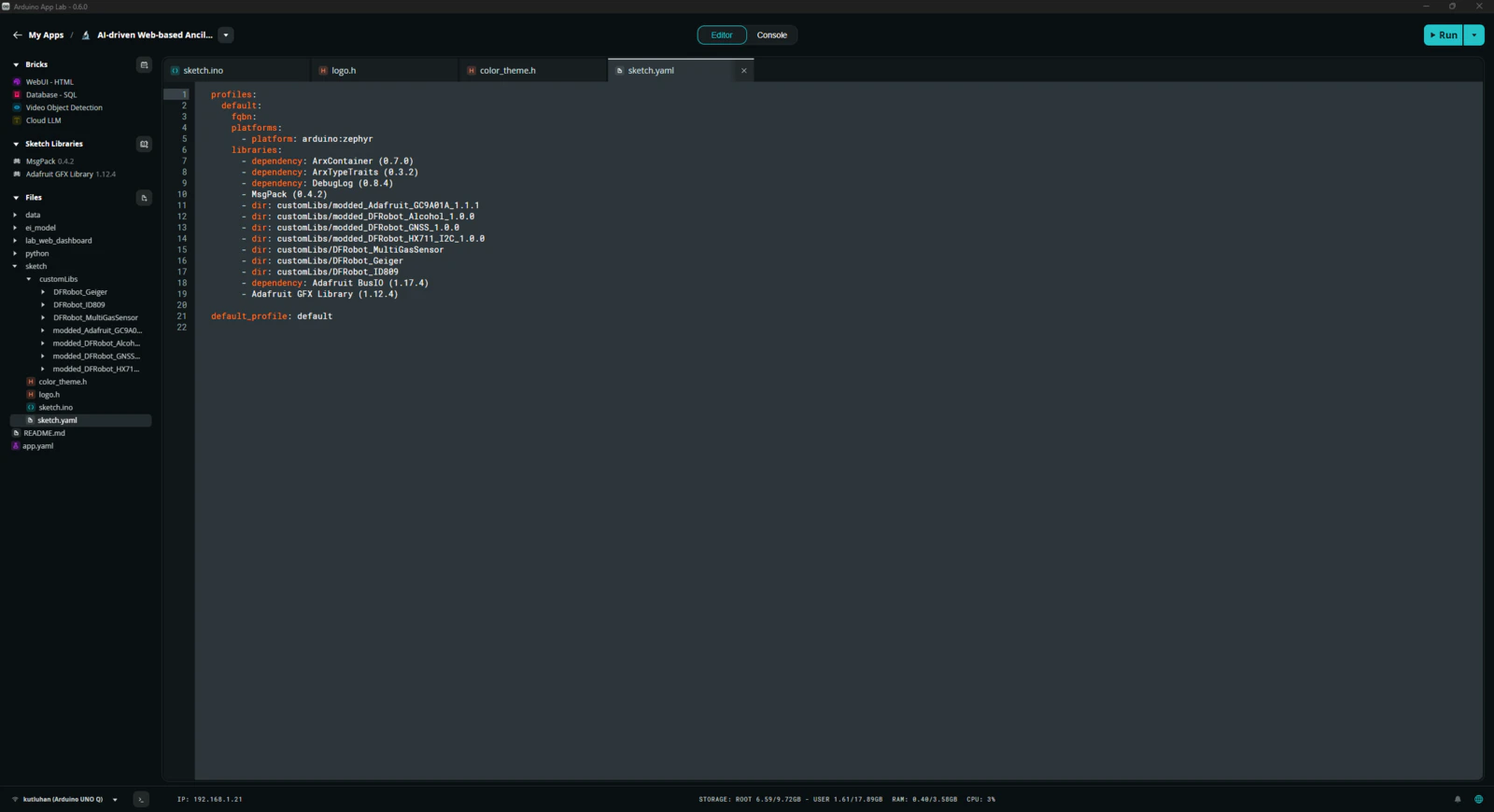Expand the lab_web_dashboard folder

tap(15, 241)
